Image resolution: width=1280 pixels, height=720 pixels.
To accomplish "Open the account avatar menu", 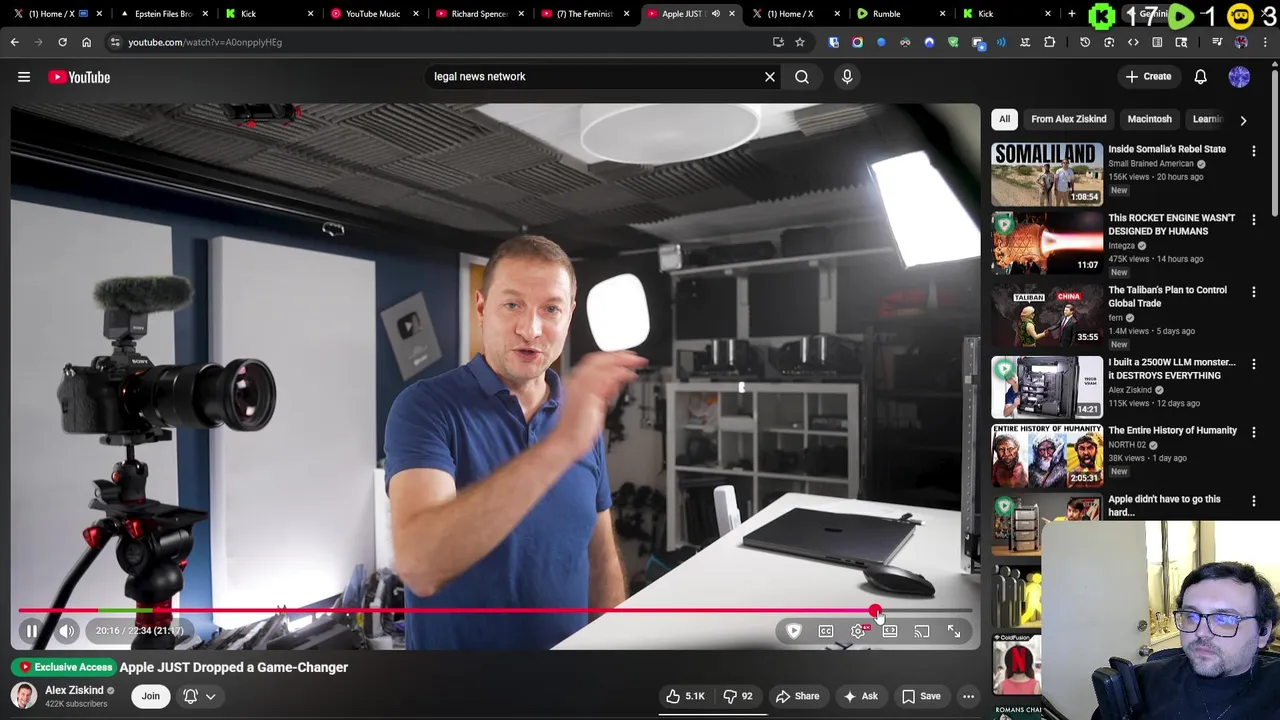I will [1239, 77].
